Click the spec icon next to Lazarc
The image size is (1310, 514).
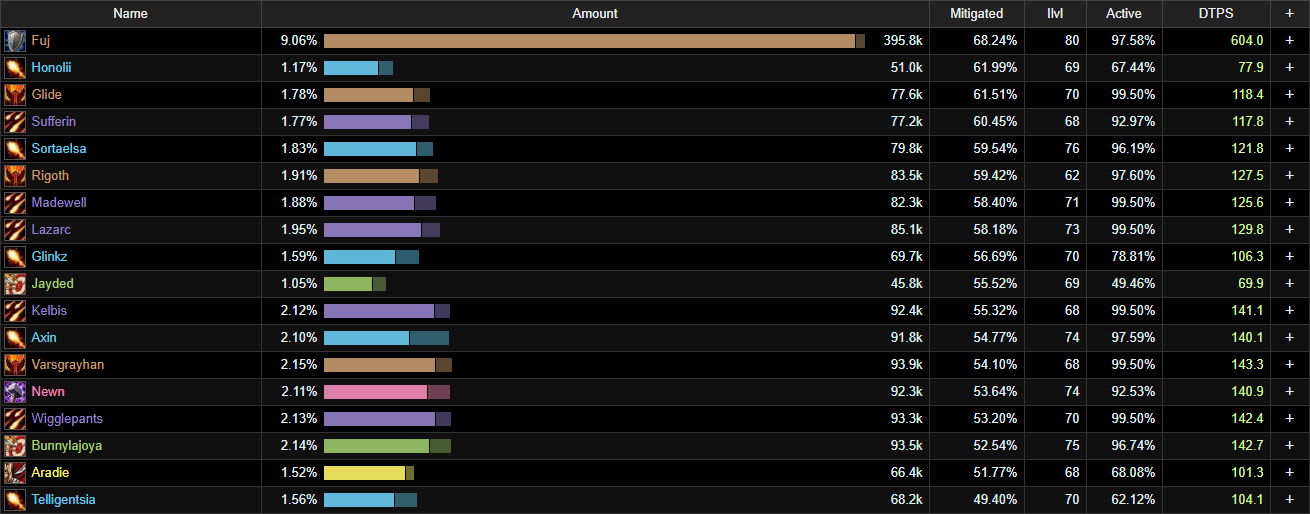pos(15,230)
